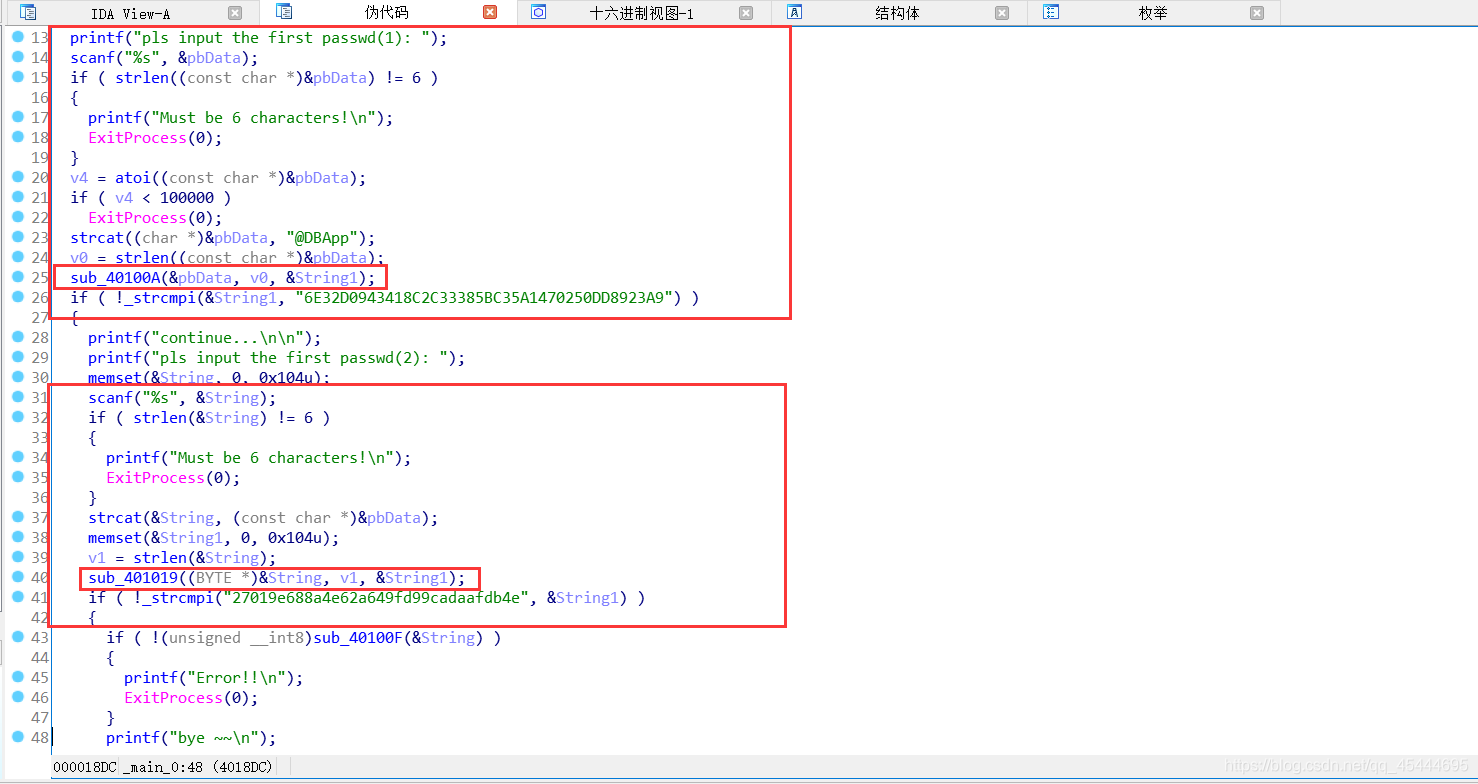This screenshot has height=784, width=1478.
Task: Close the 伪代码 tab
Action: tap(490, 13)
